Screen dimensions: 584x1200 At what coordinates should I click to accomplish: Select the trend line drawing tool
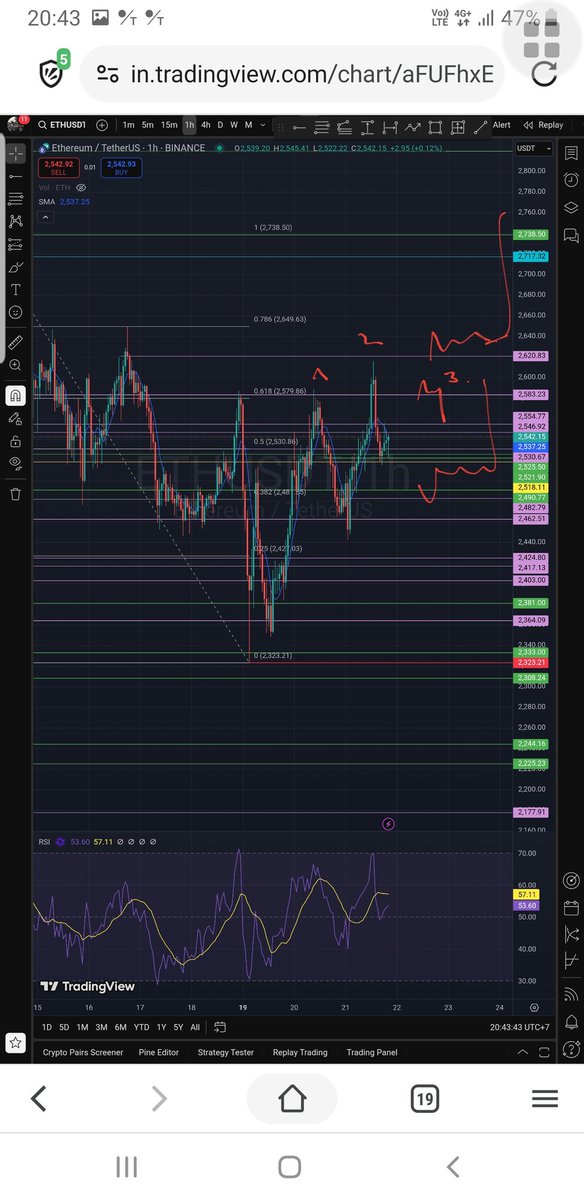tap(15, 176)
